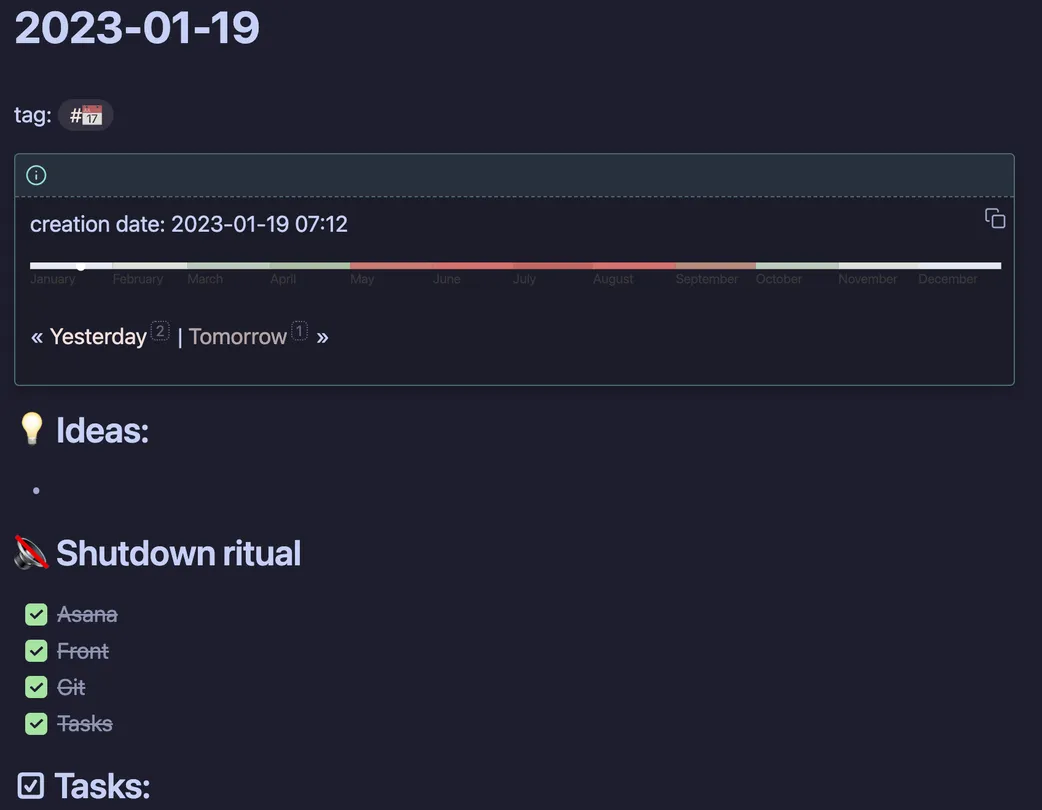The image size is (1042, 810).
Task: Click the October segment of year bar
Action: pyautogui.click(x=796, y=266)
